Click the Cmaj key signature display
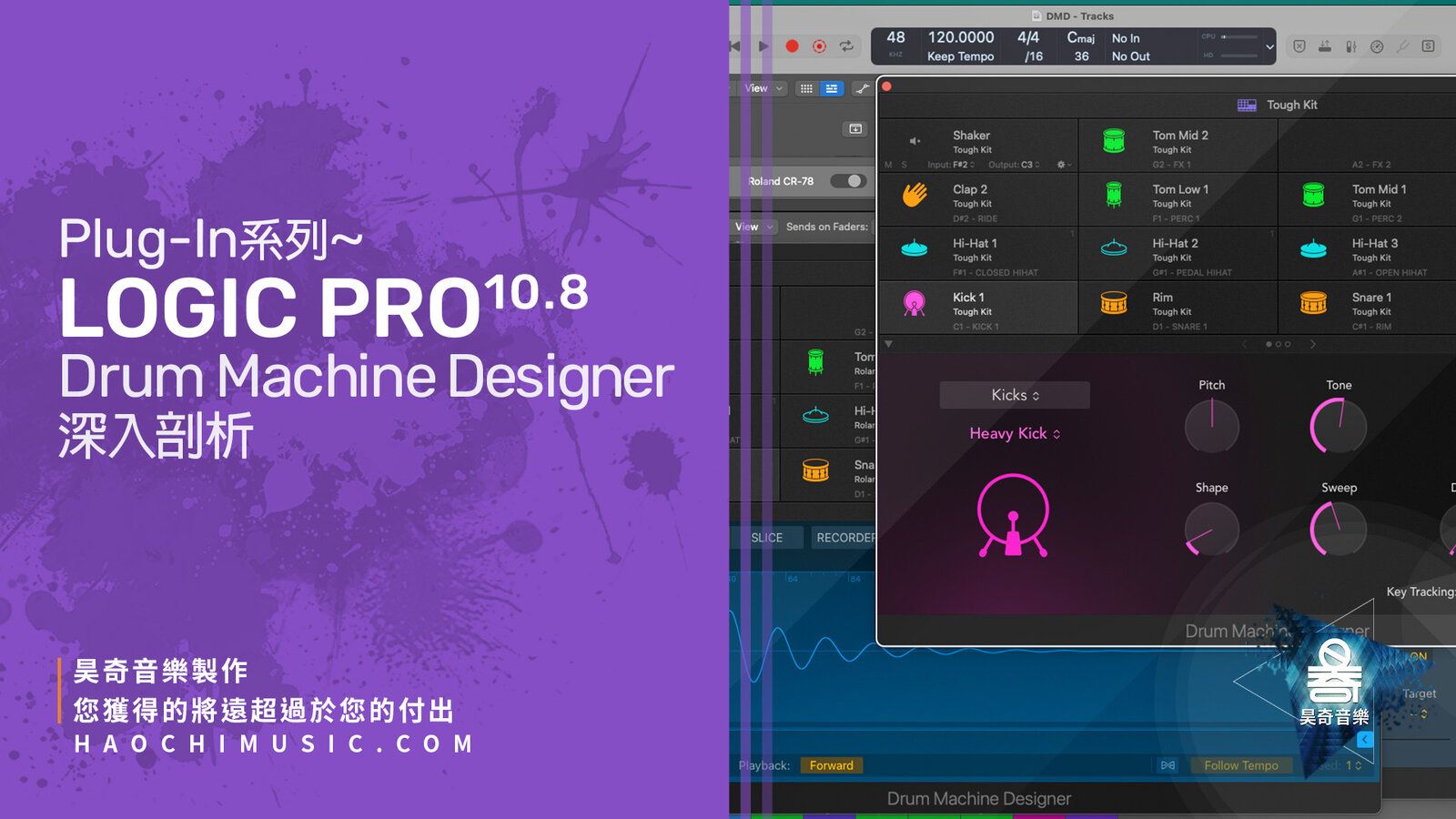This screenshot has height=819, width=1456. point(1080,37)
